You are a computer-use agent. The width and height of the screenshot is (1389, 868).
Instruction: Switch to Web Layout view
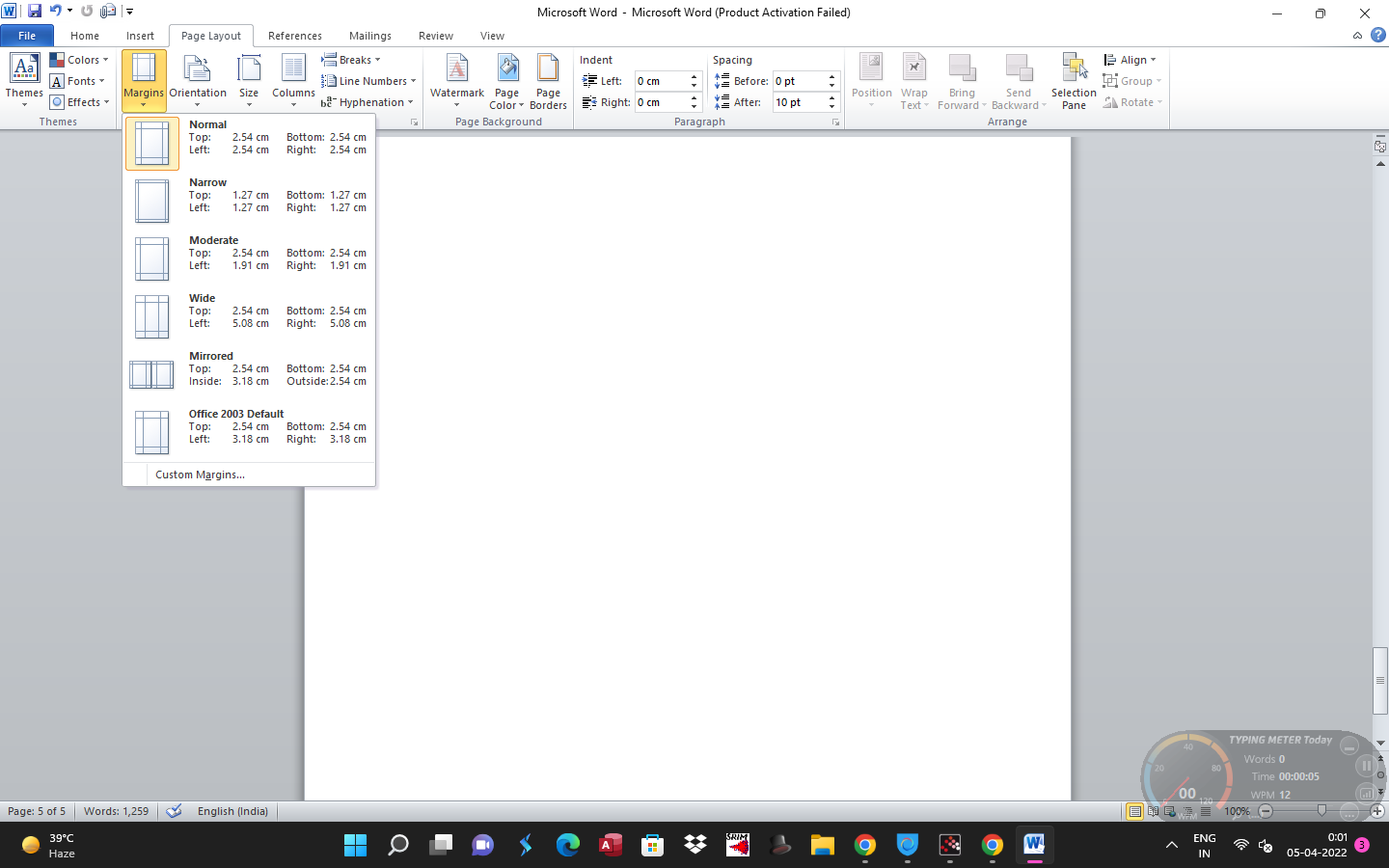click(x=1170, y=811)
